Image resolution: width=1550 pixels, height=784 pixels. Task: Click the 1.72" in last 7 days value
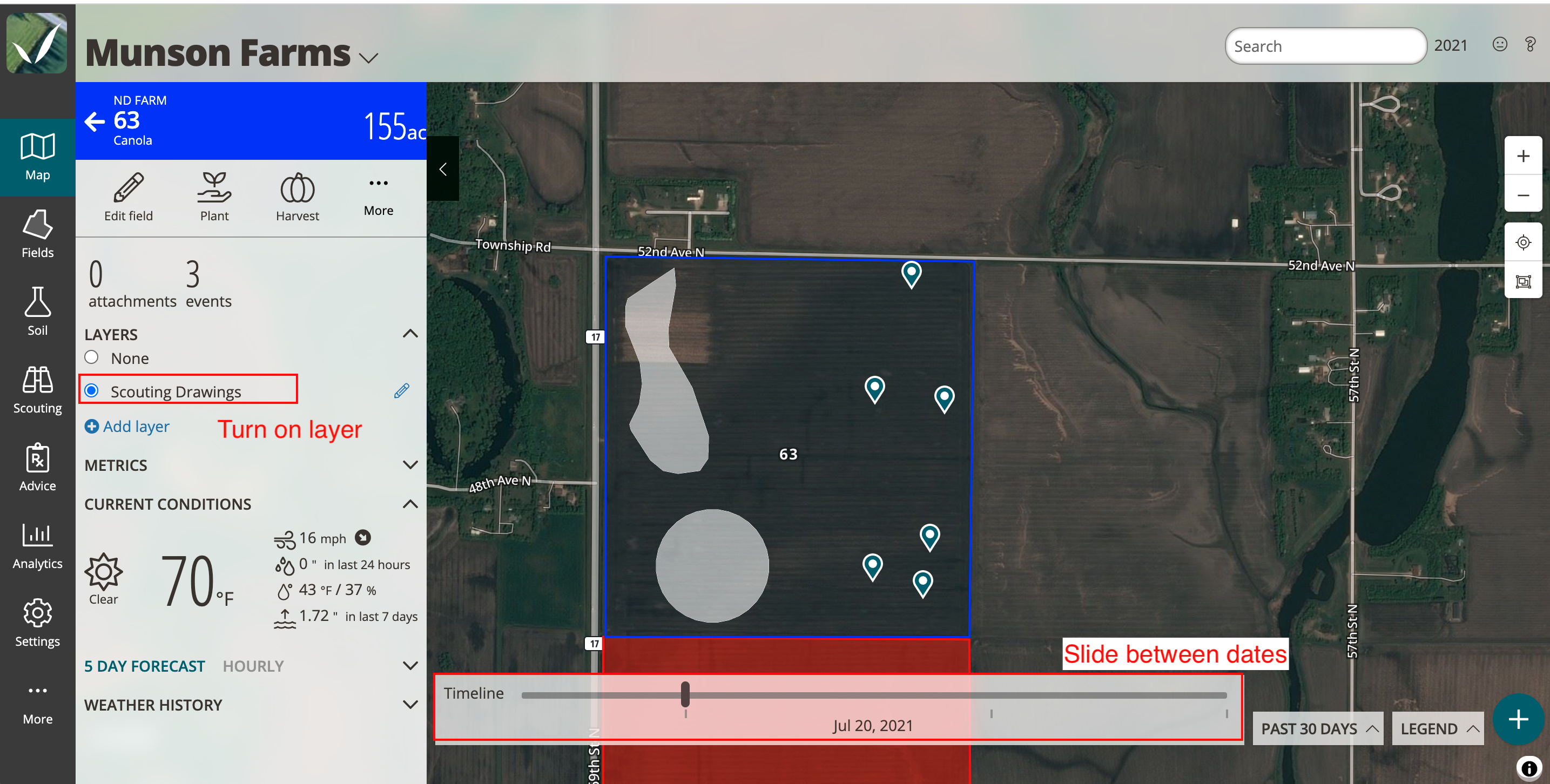[358, 616]
